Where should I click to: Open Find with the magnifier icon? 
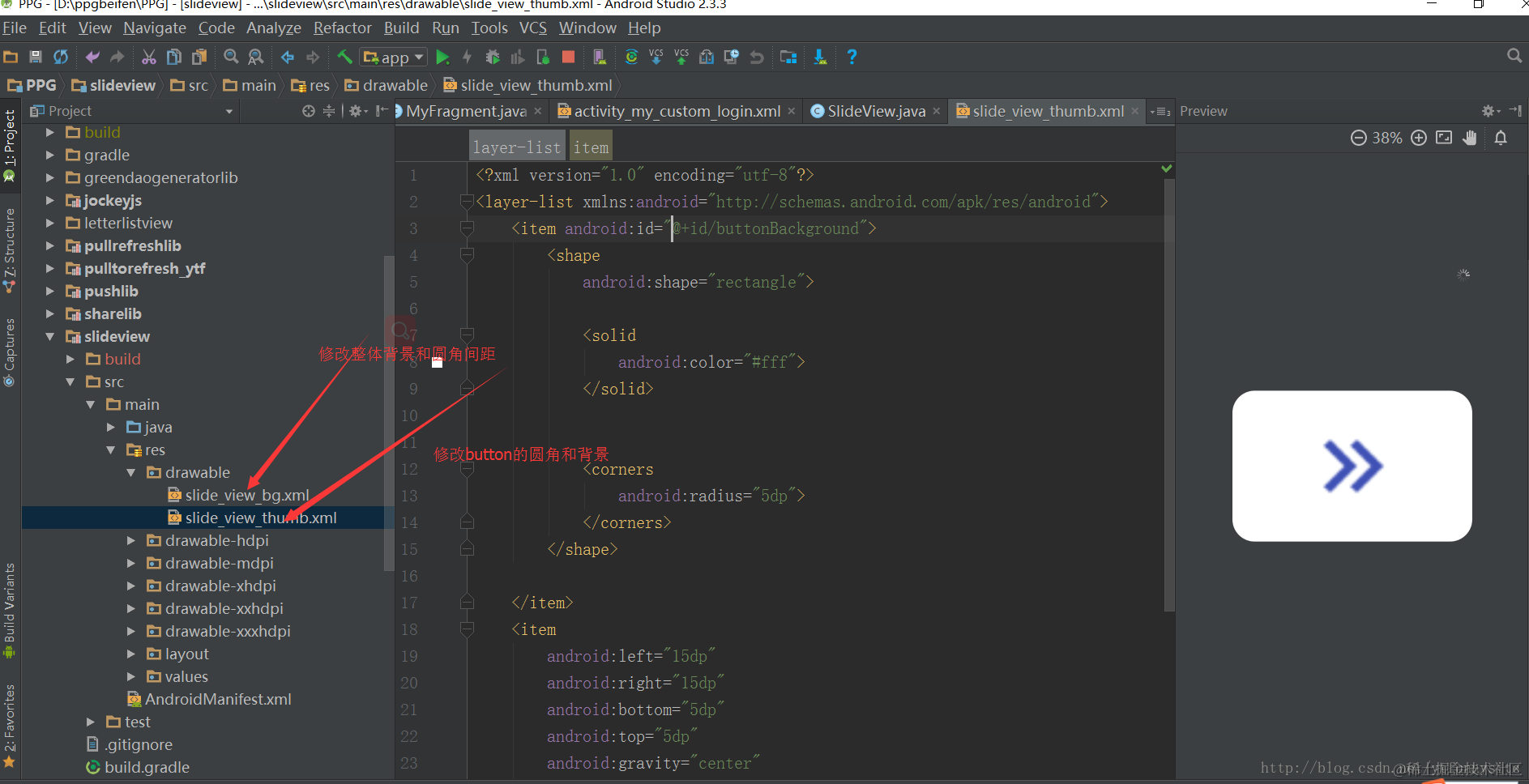[231, 57]
